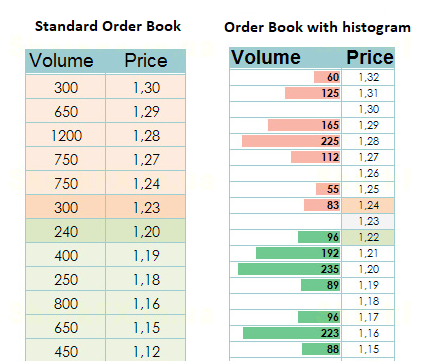Select the 1,23 price cell in standard book
This screenshot has height=361, width=436.
146,207
